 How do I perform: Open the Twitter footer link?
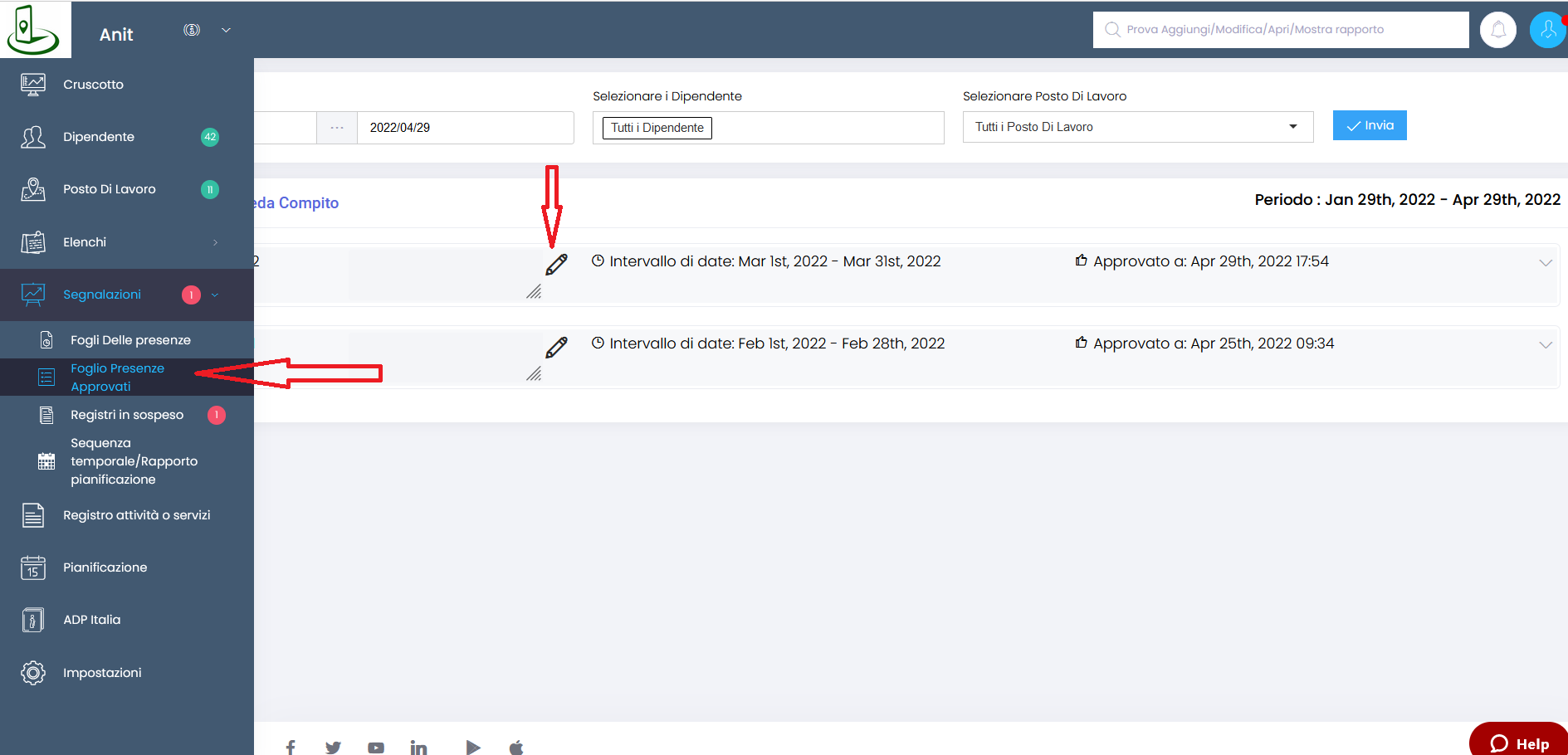point(333,748)
